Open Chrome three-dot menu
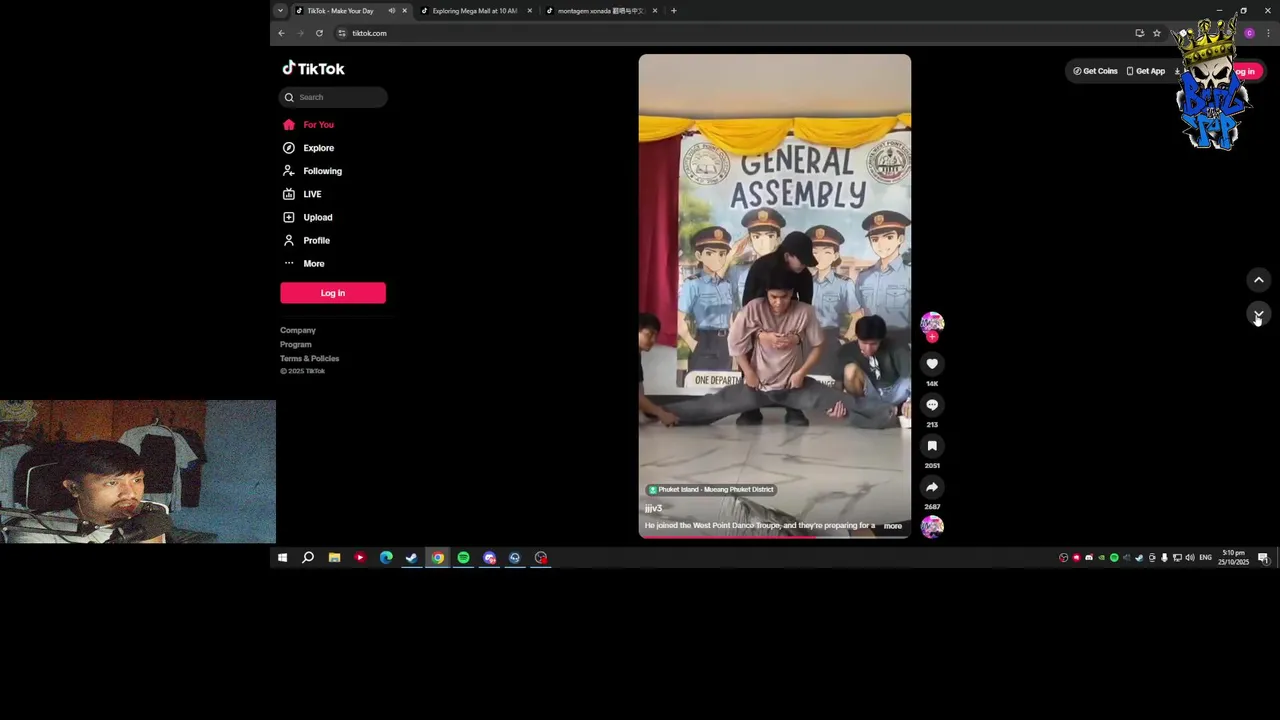 [1268, 33]
